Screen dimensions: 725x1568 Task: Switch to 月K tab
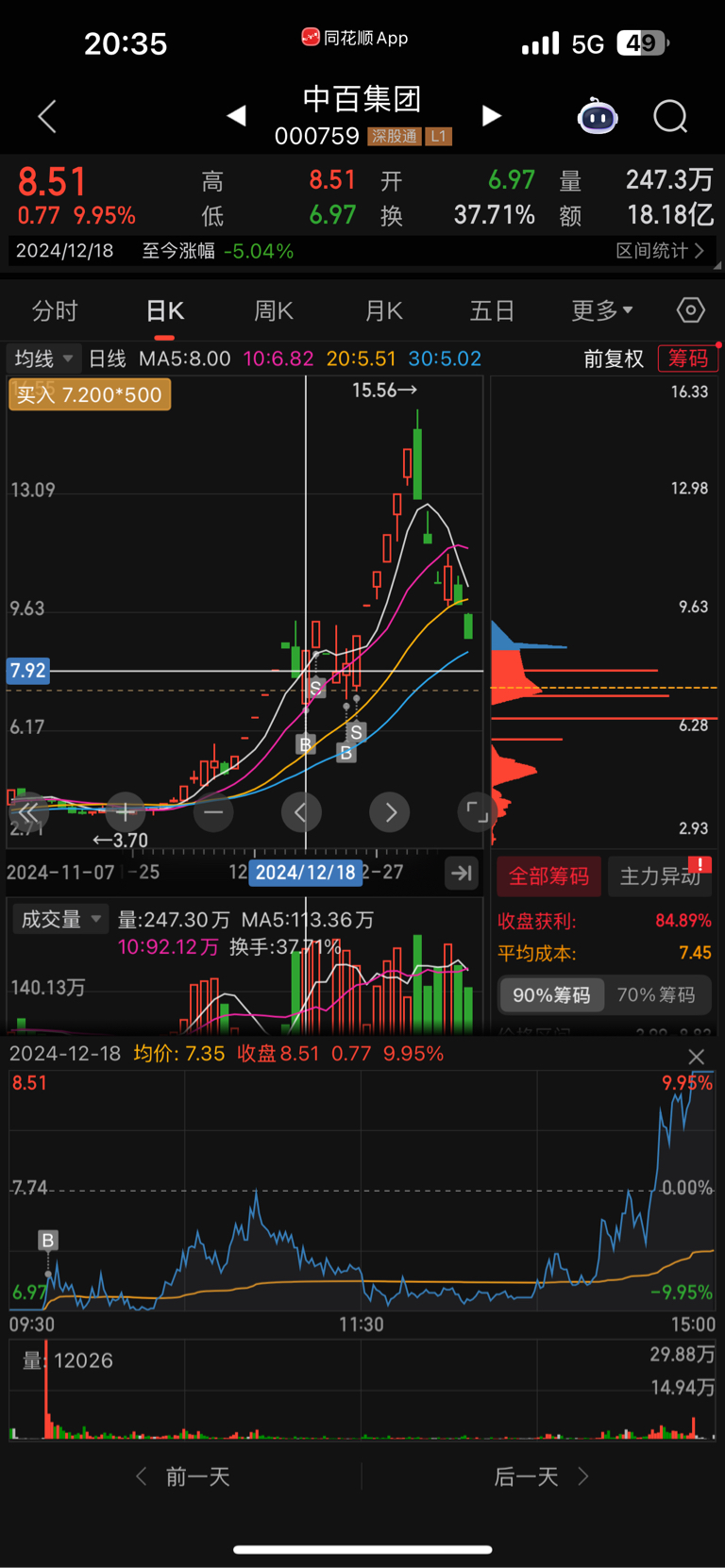click(383, 310)
